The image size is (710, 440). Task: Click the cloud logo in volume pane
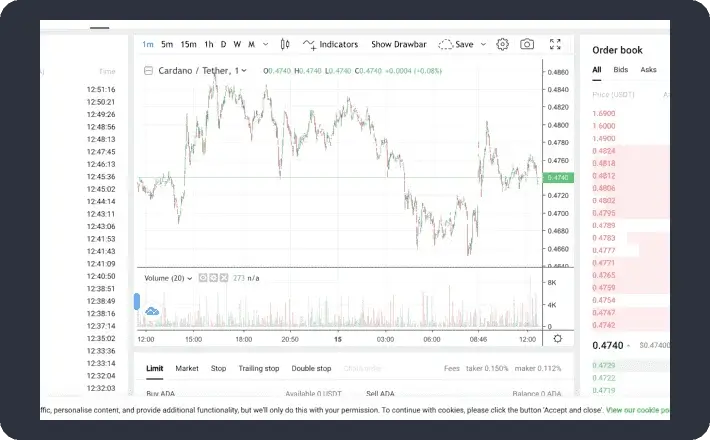[152, 312]
